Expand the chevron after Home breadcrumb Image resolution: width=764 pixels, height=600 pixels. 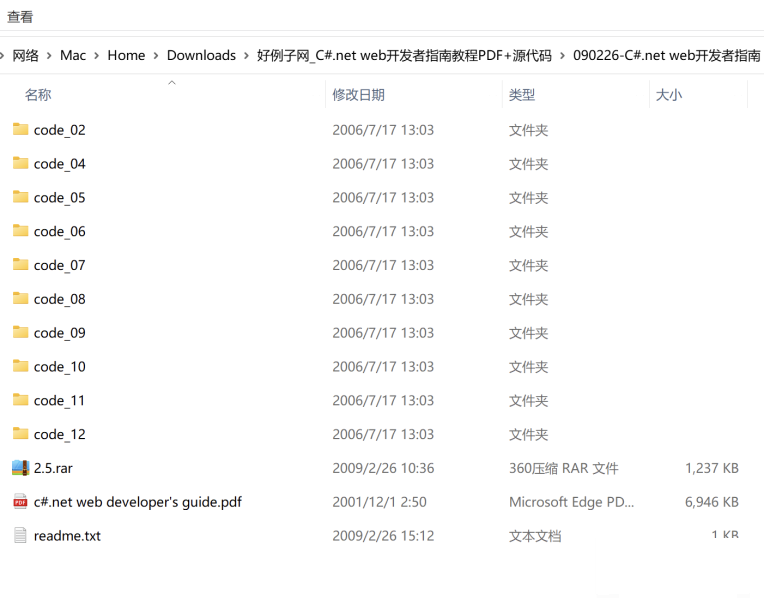click(x=156, y=55)
